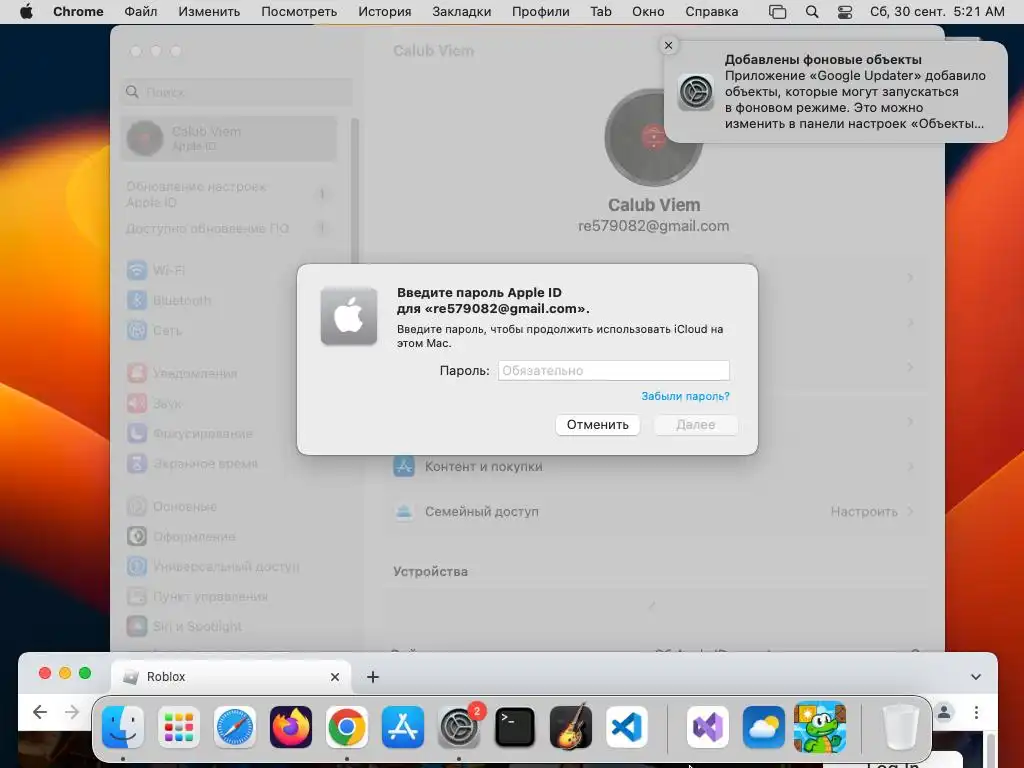1024x768 pixels.
Task: Go back in the Chrome window
Action: click(40, 712)
